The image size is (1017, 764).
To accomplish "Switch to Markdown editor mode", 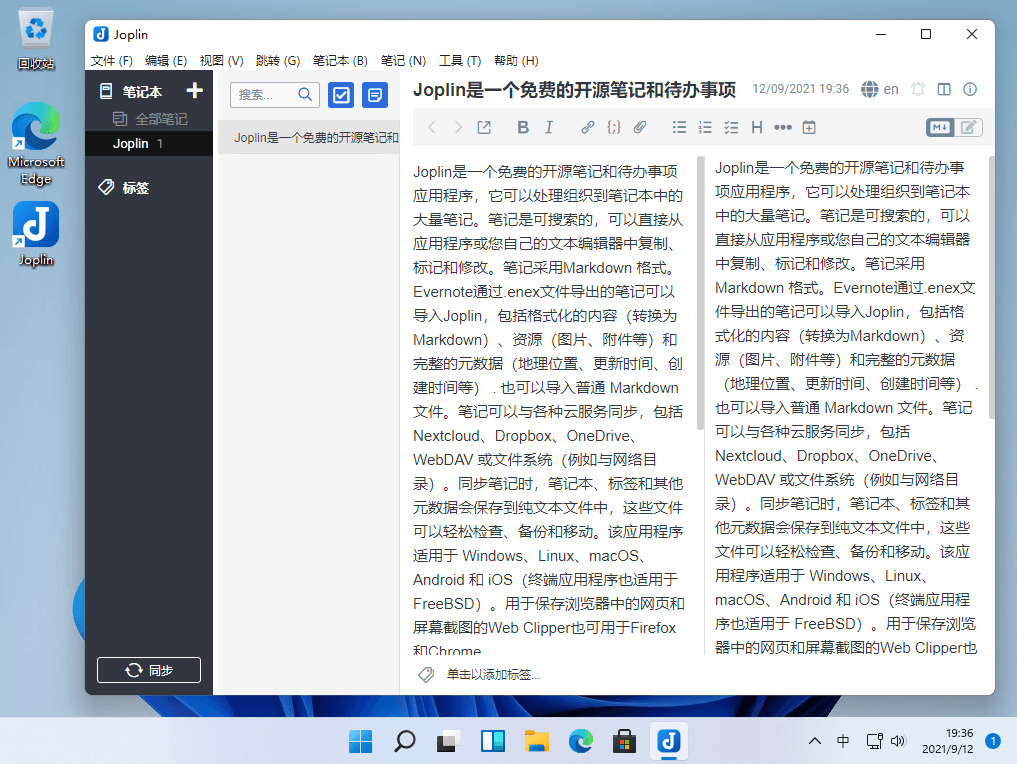I will pyautogui.click(x=940, y=127).
